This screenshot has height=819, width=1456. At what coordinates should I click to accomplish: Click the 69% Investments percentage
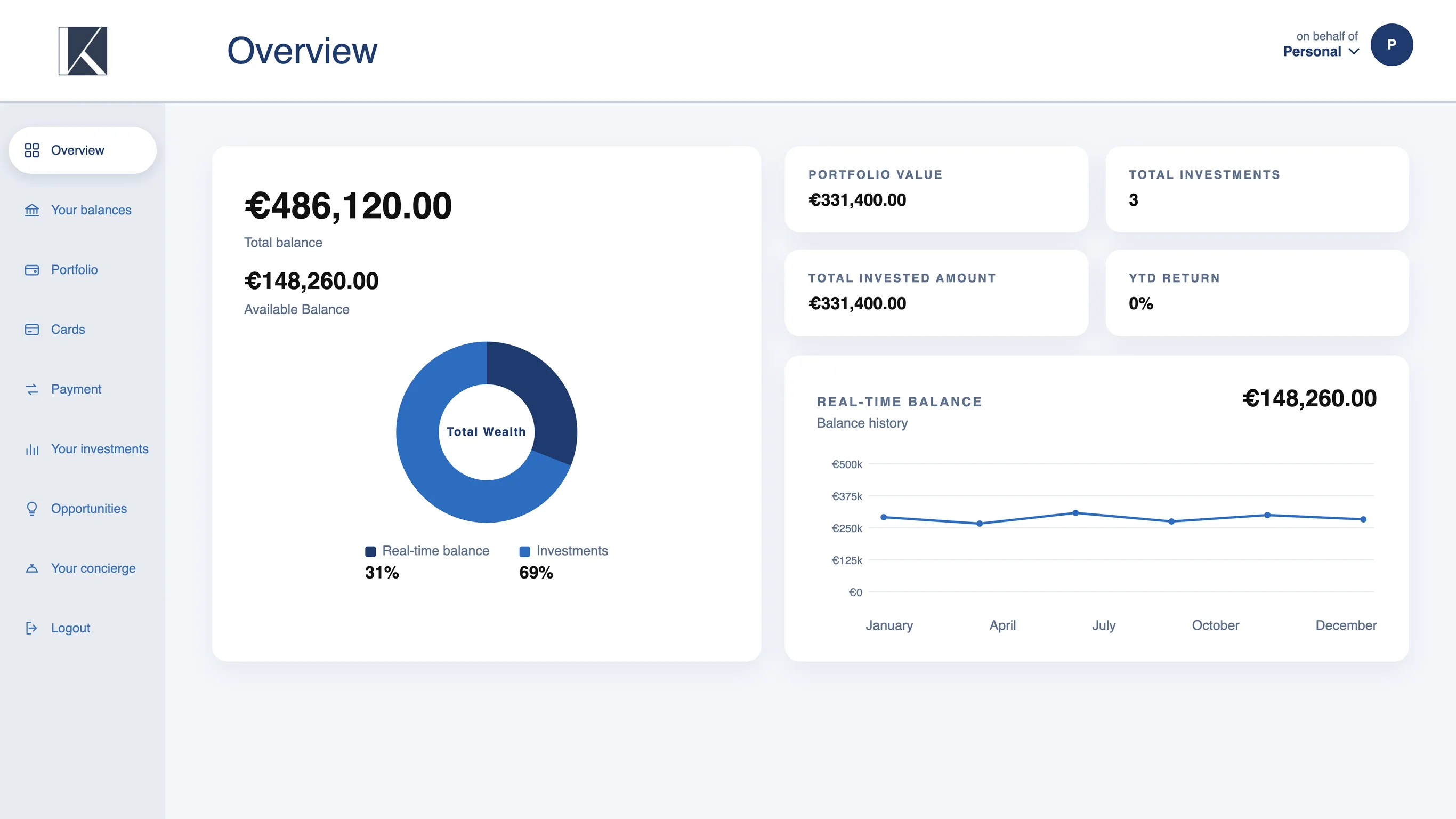[x=536, y=573]
